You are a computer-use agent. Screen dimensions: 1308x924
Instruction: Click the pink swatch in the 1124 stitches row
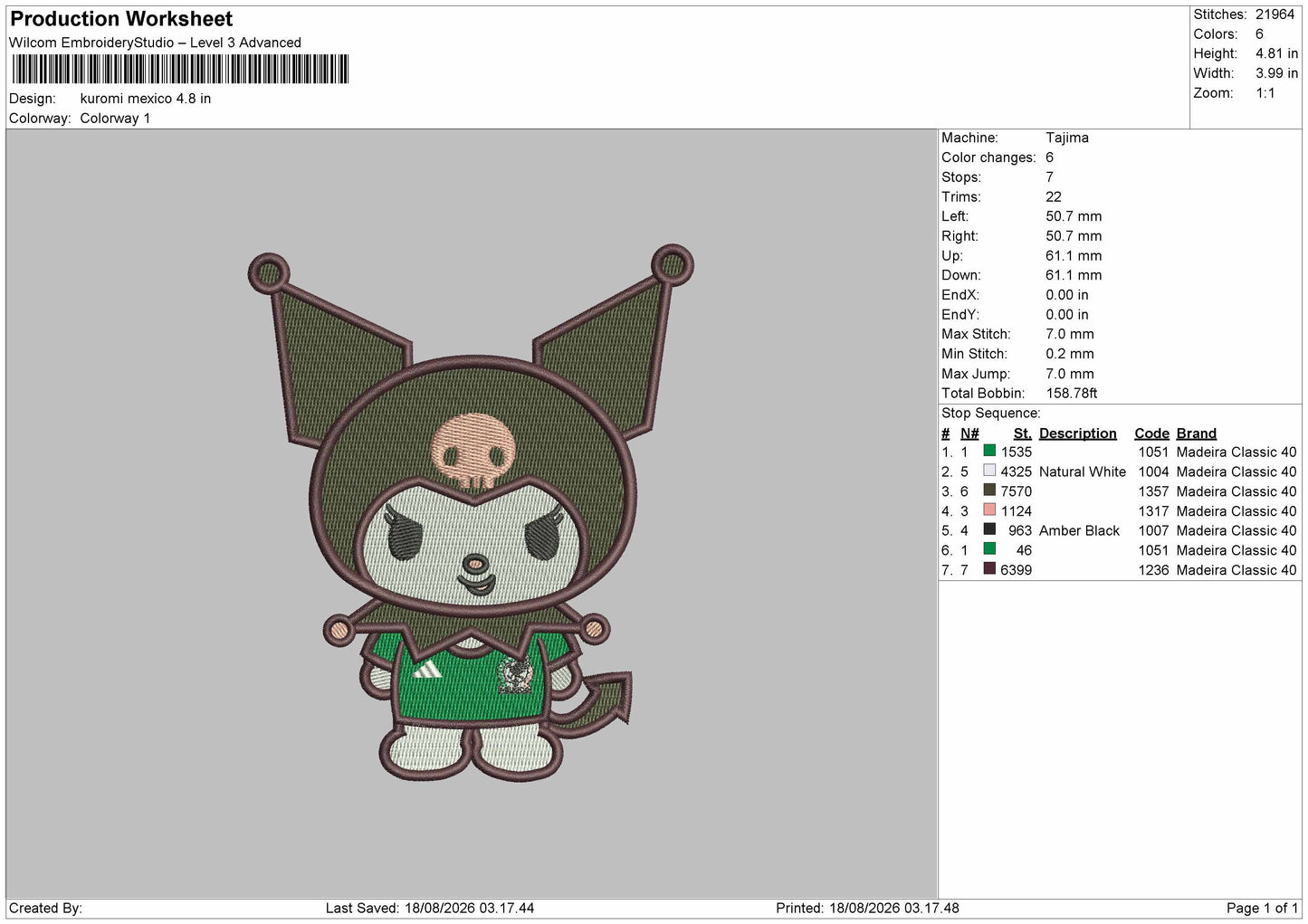tap(989, 510)
